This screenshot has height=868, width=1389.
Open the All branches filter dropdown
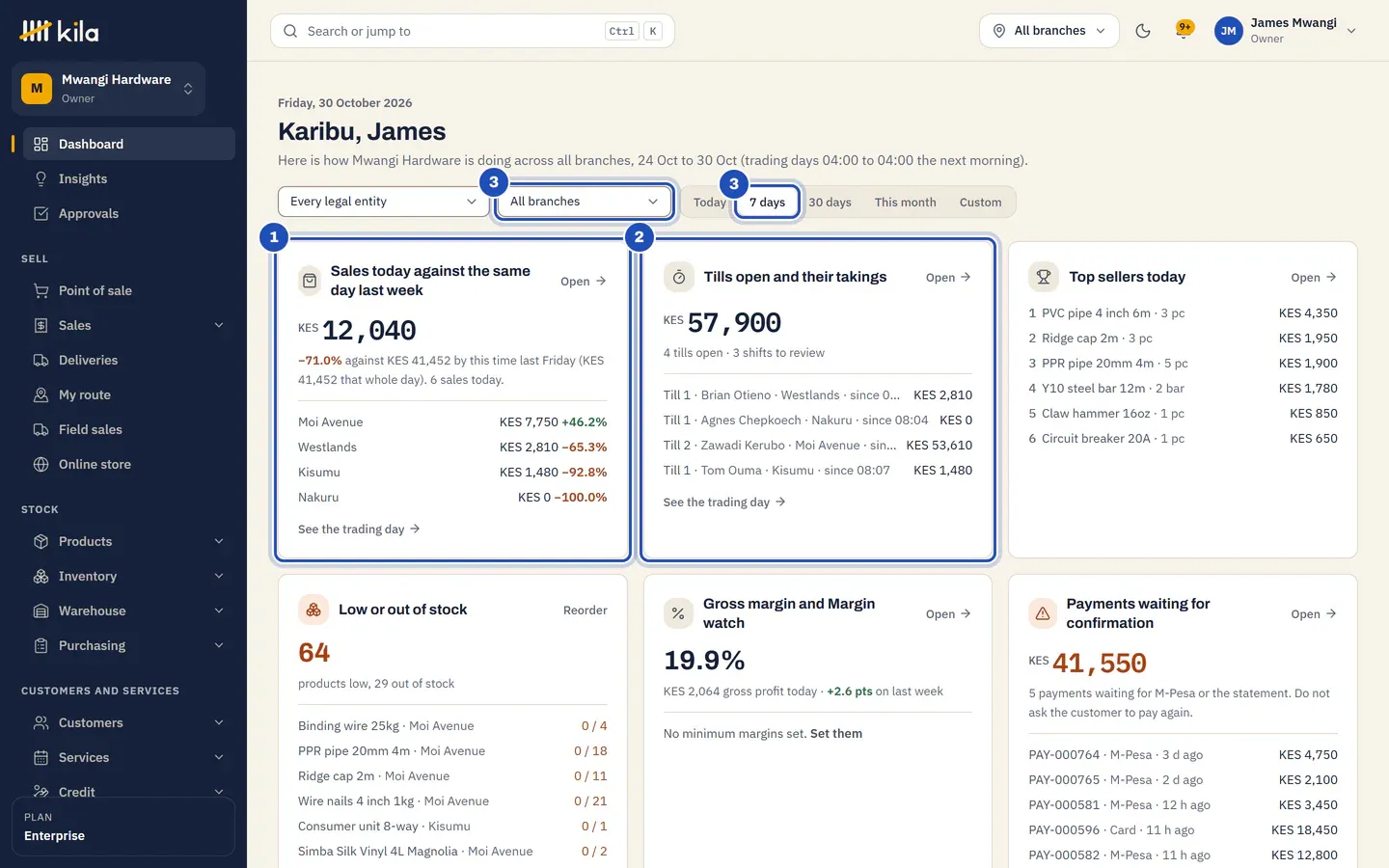585,202
